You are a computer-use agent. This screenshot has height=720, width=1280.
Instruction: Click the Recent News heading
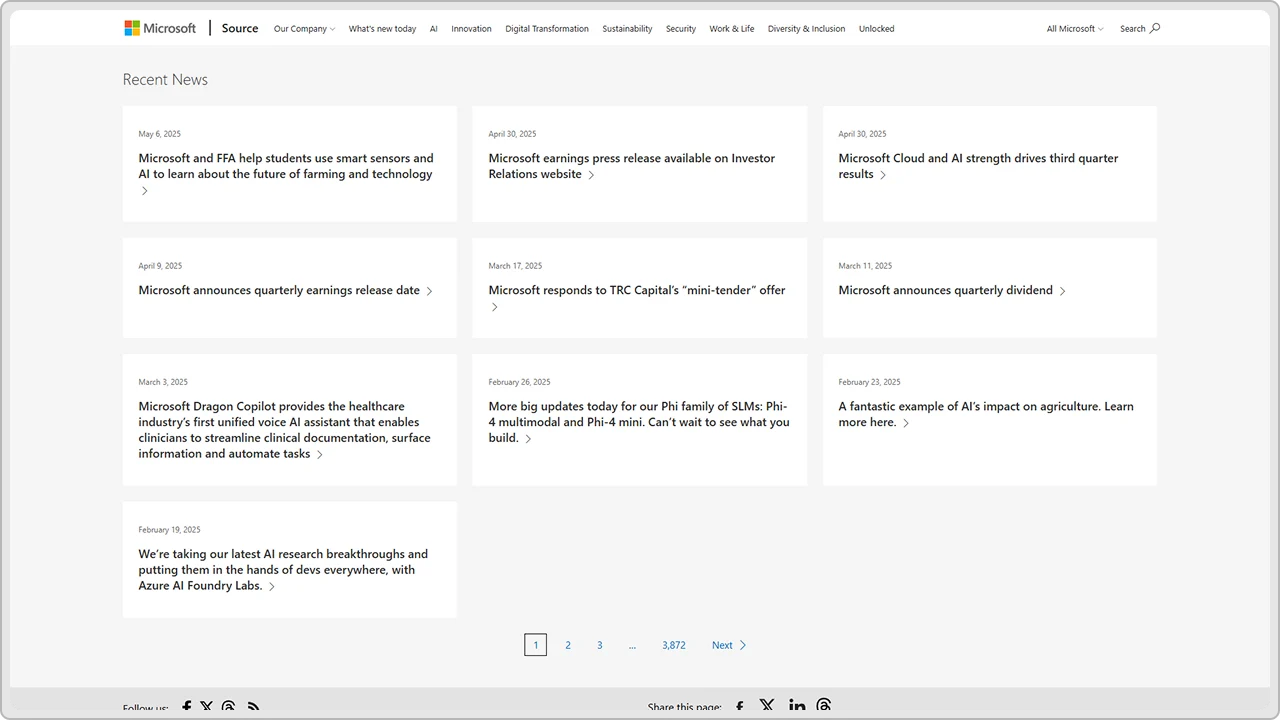click(165, 79)
